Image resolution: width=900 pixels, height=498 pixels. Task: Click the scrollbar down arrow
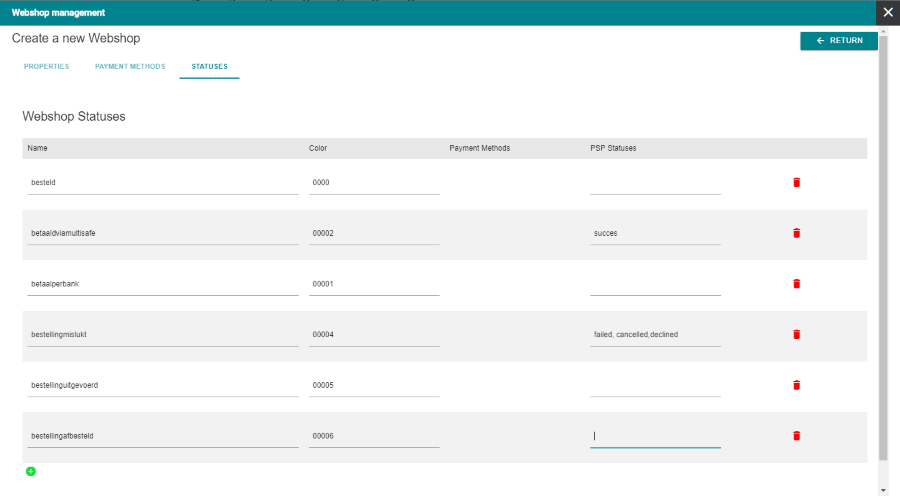coord(883,491)
